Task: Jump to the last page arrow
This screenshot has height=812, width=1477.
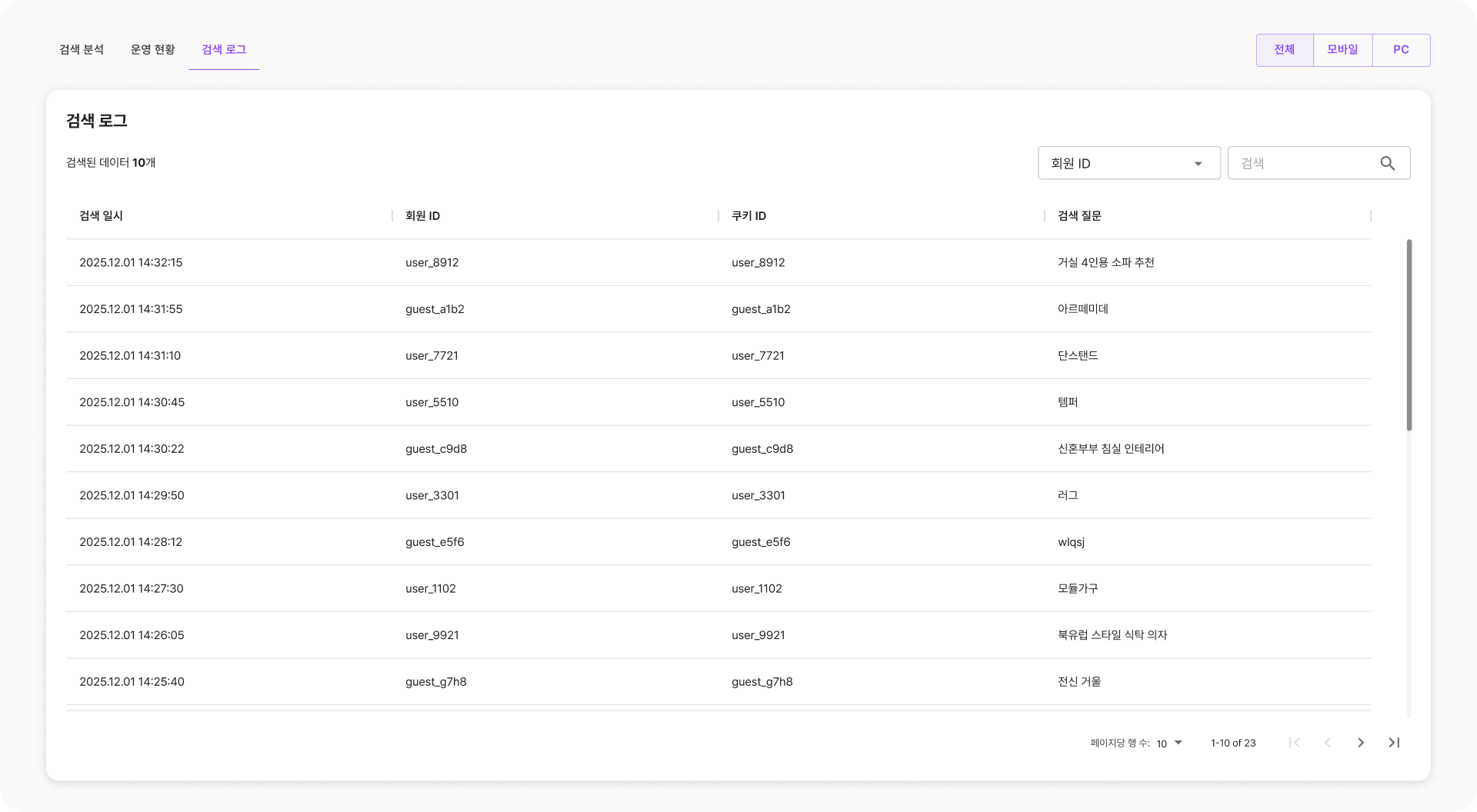Action: coord(1393,743)
